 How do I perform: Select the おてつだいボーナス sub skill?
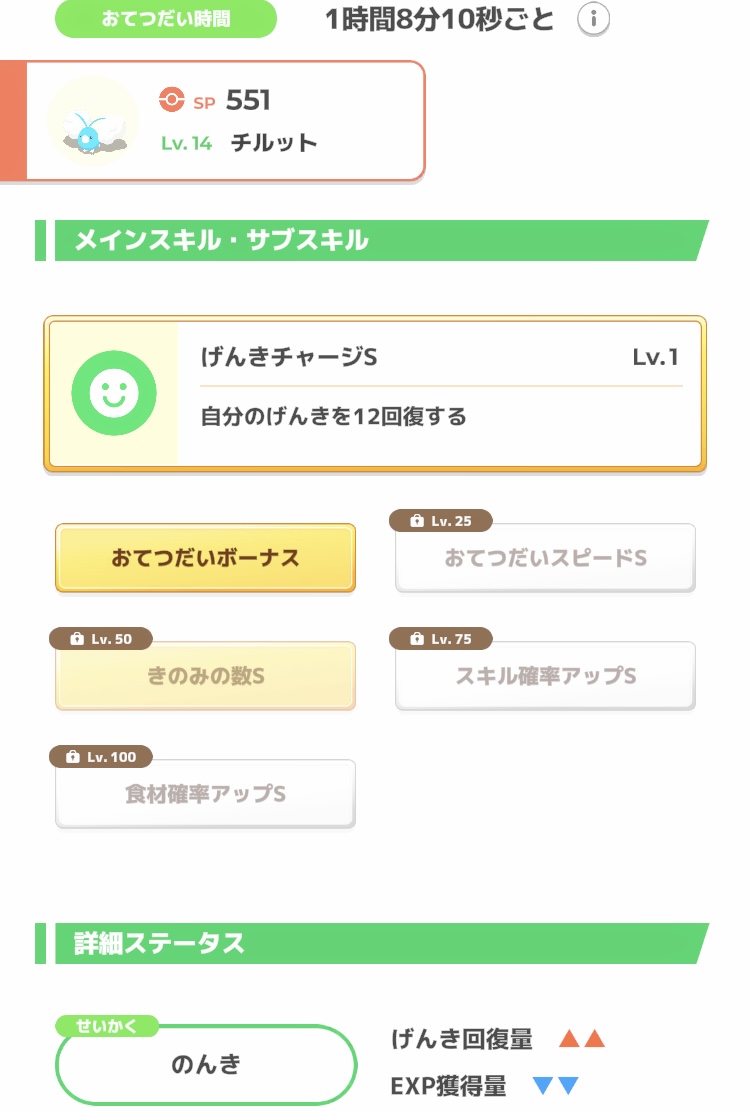205,558
